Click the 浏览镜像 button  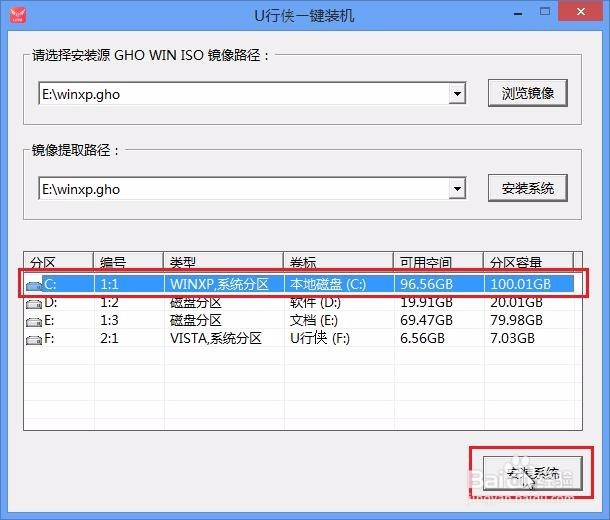[528, 93]
